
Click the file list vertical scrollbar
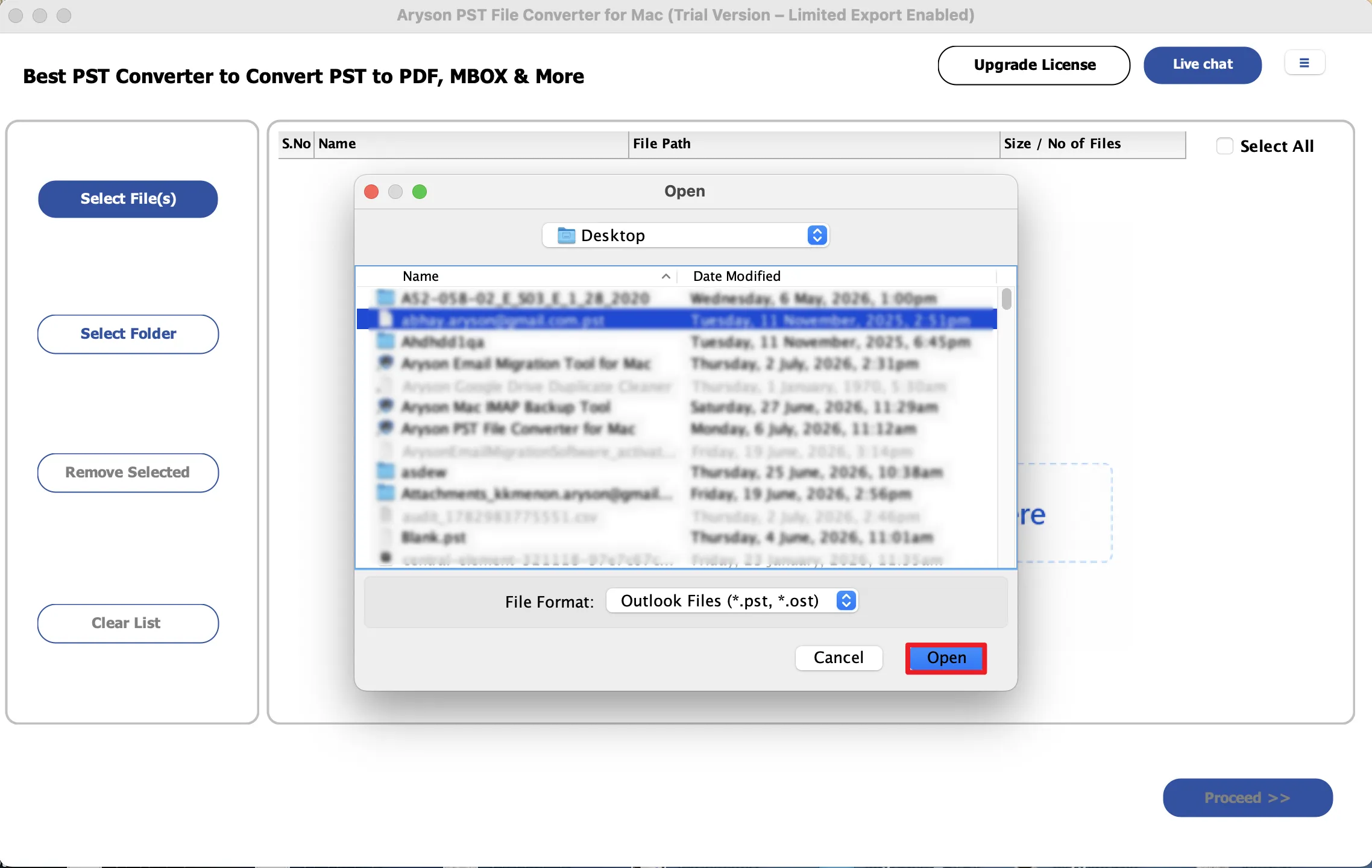pos(1006,300)
